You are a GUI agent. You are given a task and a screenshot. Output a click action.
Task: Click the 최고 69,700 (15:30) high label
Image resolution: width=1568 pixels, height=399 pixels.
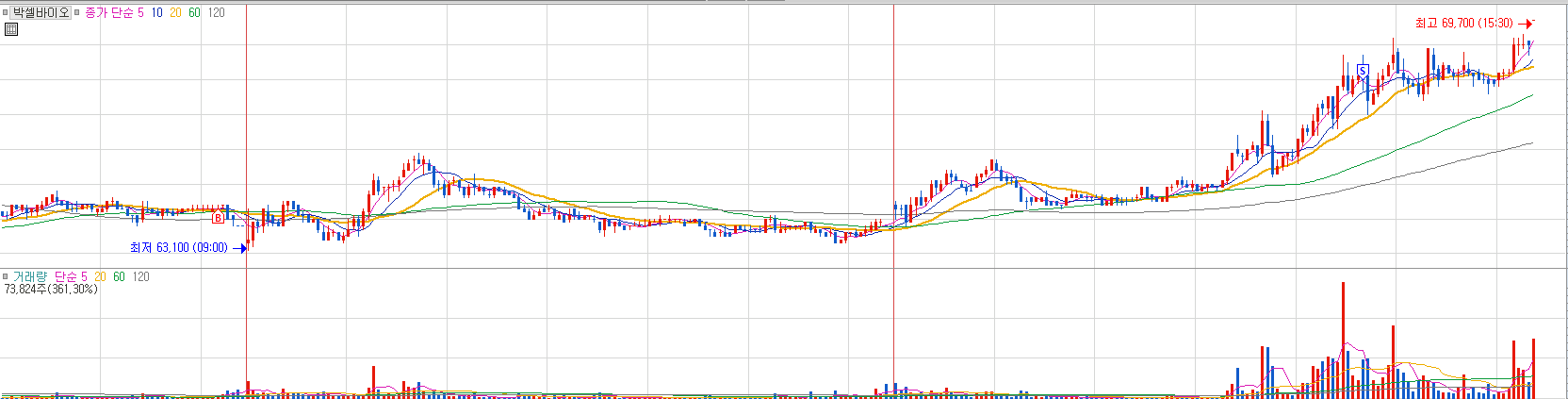(x=1463, y=24)
